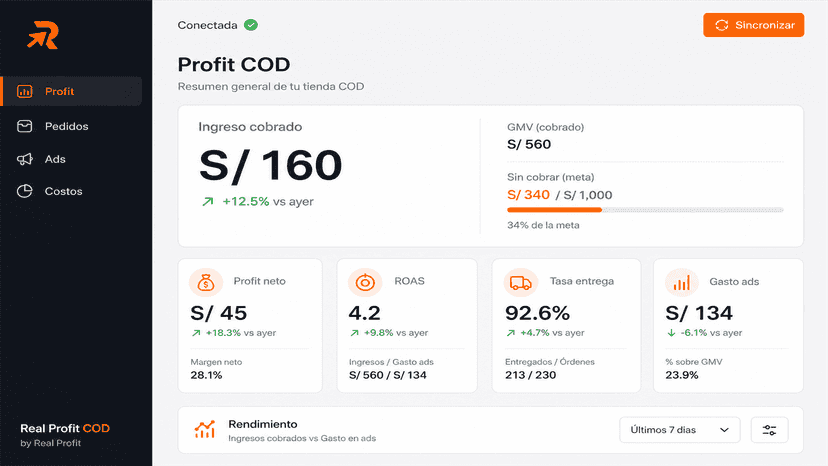Viewport: 828px width, 466px height.
Task: Click the money bag Profit neto icon
Action: click(206, 283)
